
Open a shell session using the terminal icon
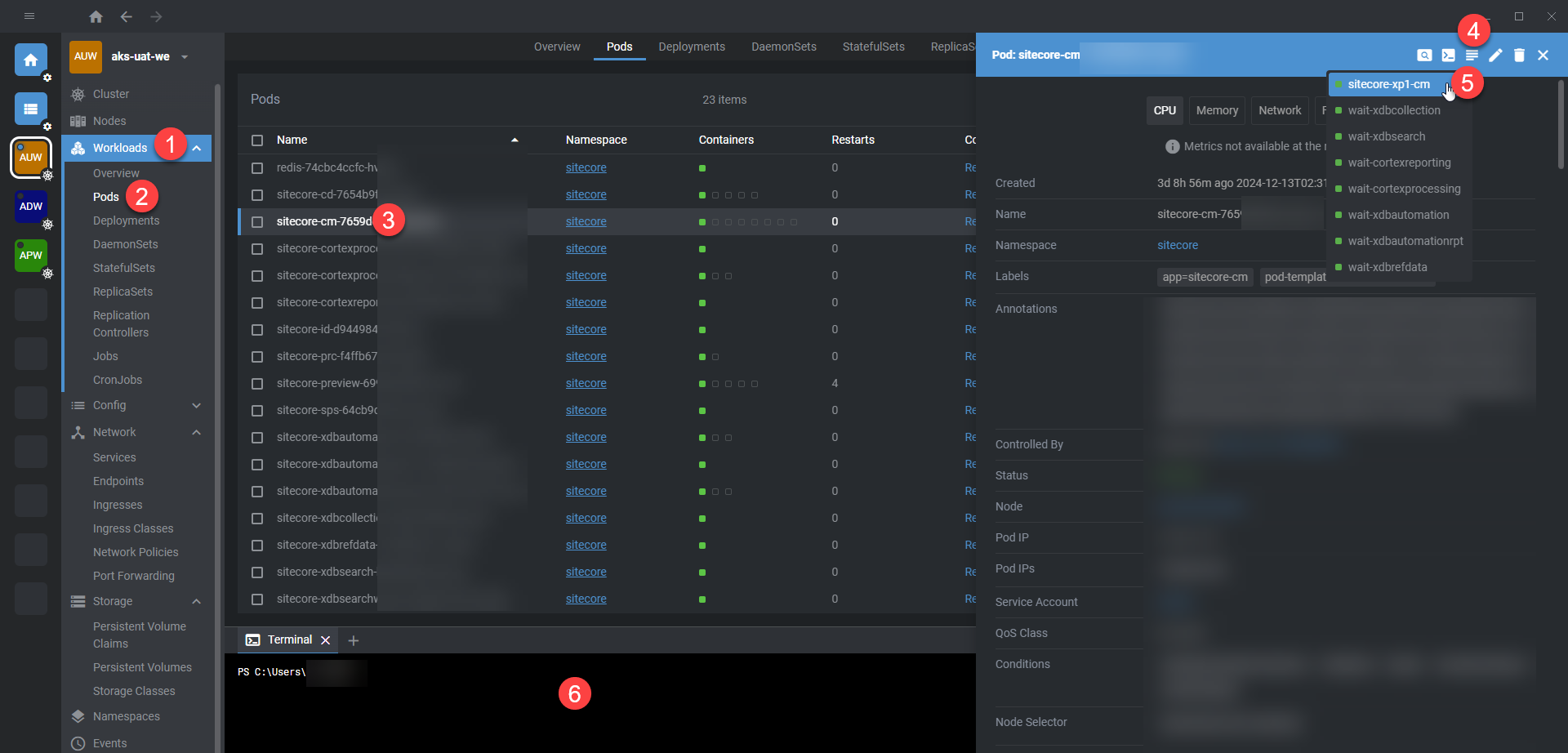click(1449, 55)
